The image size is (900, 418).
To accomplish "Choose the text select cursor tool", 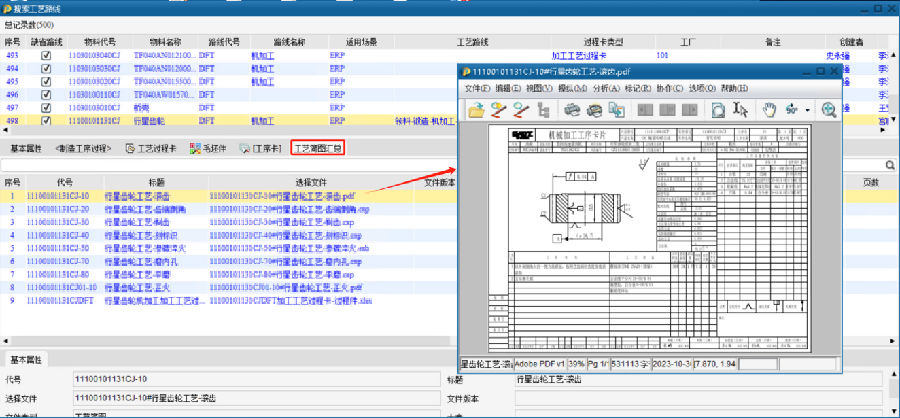I will point(740,109).
